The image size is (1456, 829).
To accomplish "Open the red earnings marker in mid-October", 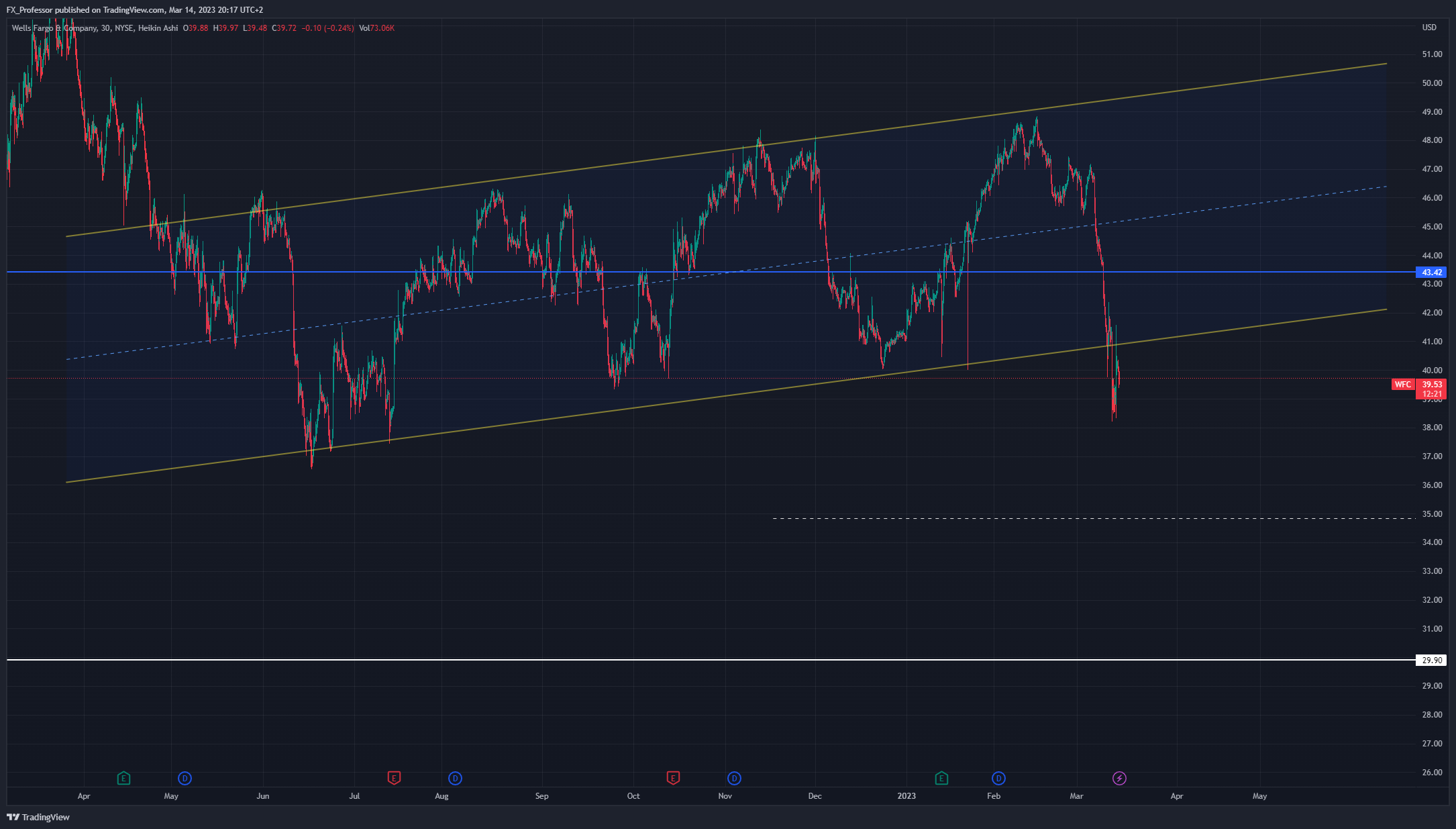I will (x=673, y=779).
